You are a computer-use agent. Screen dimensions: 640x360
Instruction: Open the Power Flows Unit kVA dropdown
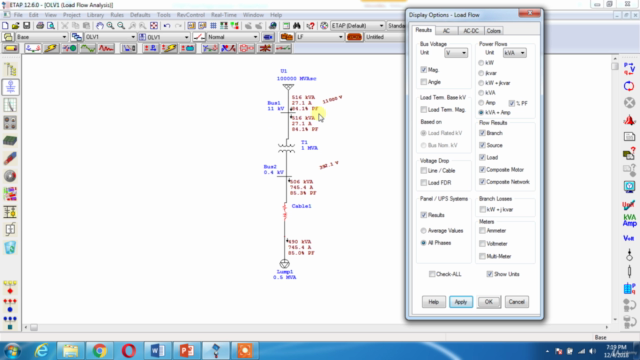515,53
